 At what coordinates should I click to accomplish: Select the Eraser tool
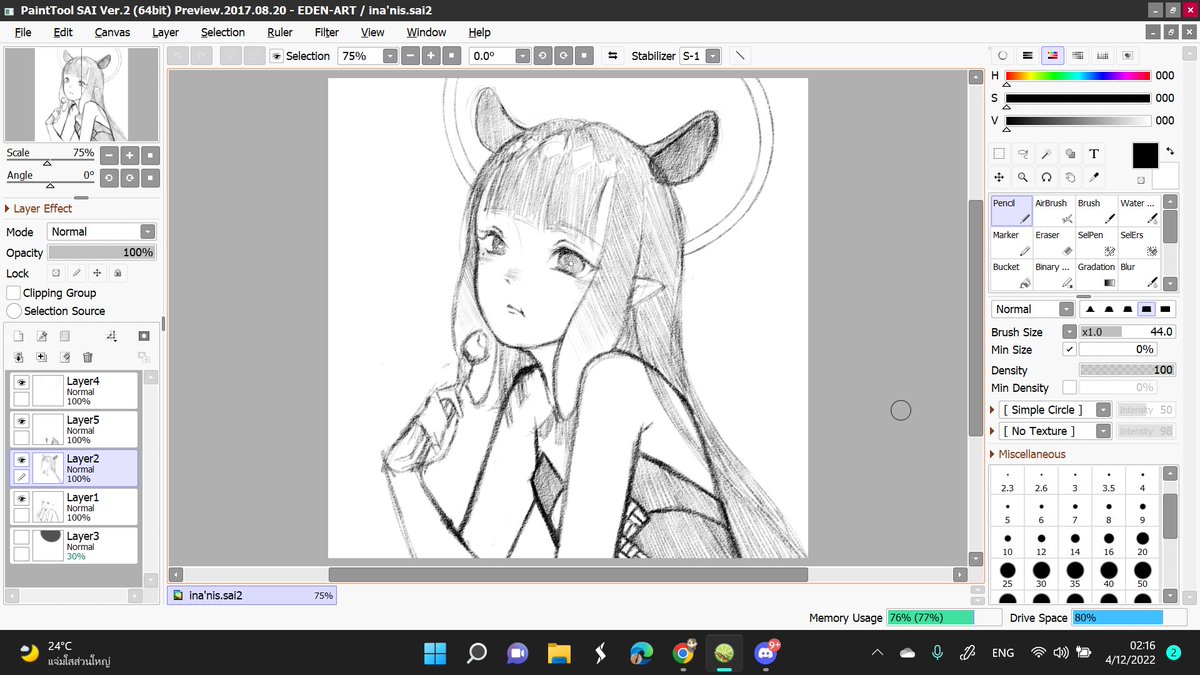[x=1053, y=242]
